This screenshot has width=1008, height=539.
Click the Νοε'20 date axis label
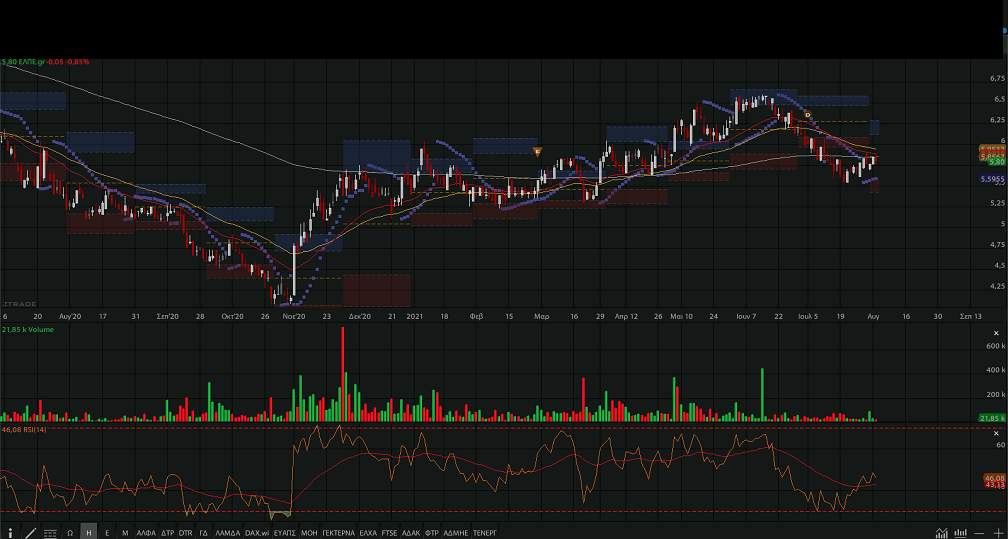[294, 316]
